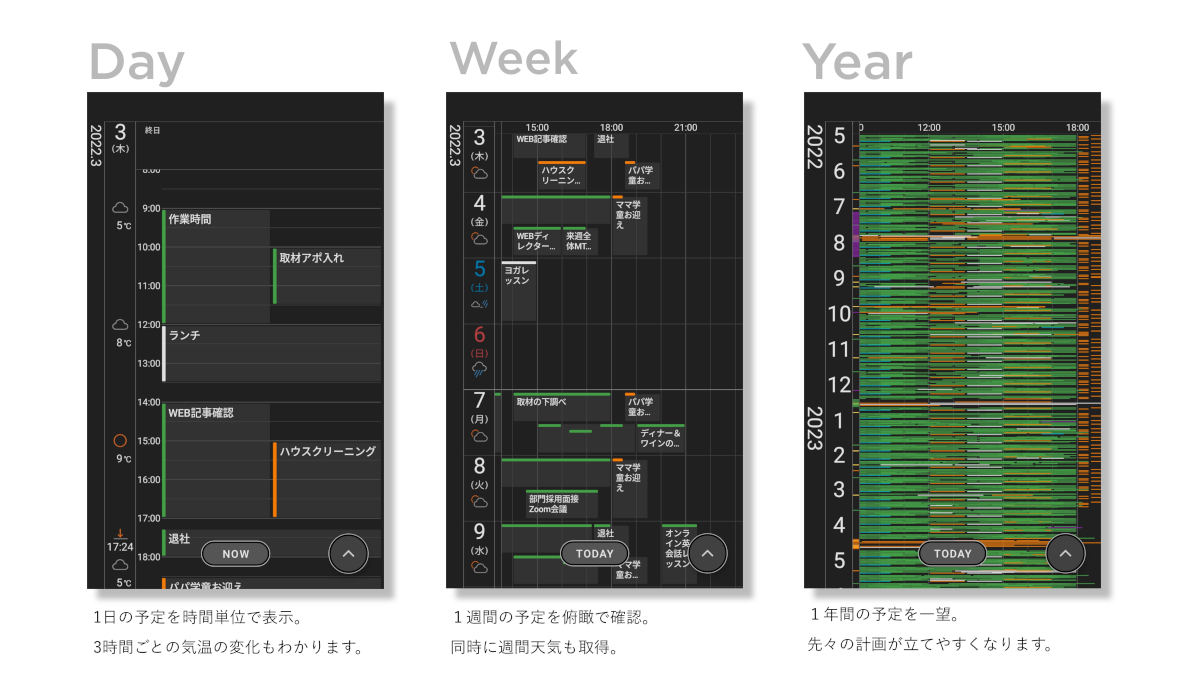The image size is (1200, 680).
Task: Click the rain icon under day 6 (日)
Action: (480, 370)
